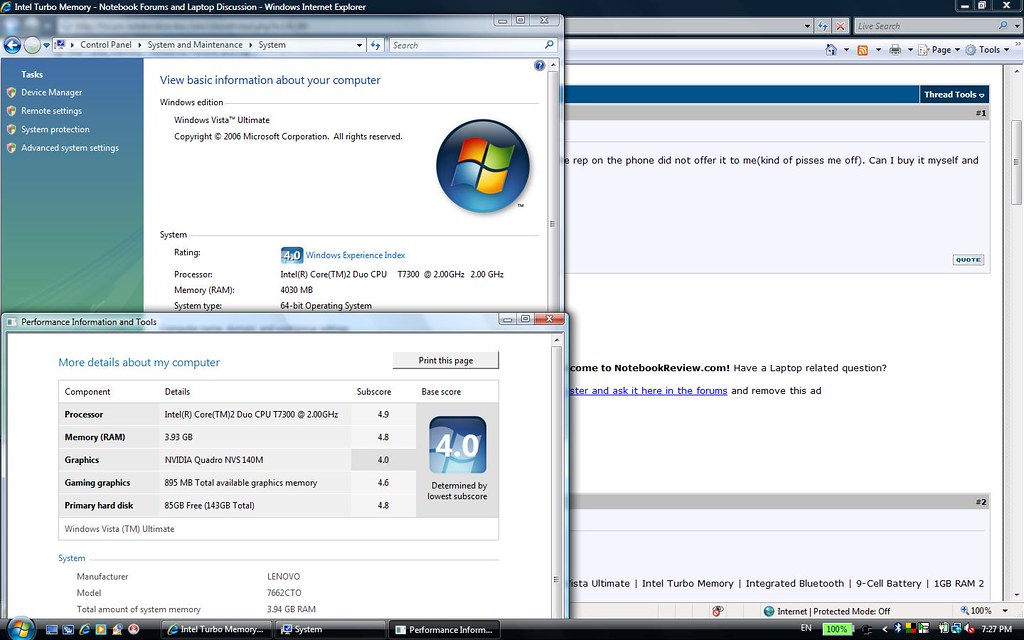Screen dimensions: 1024x640
Task: Open Remote settings in Tasks pane
Action: [x=52, y=111]
